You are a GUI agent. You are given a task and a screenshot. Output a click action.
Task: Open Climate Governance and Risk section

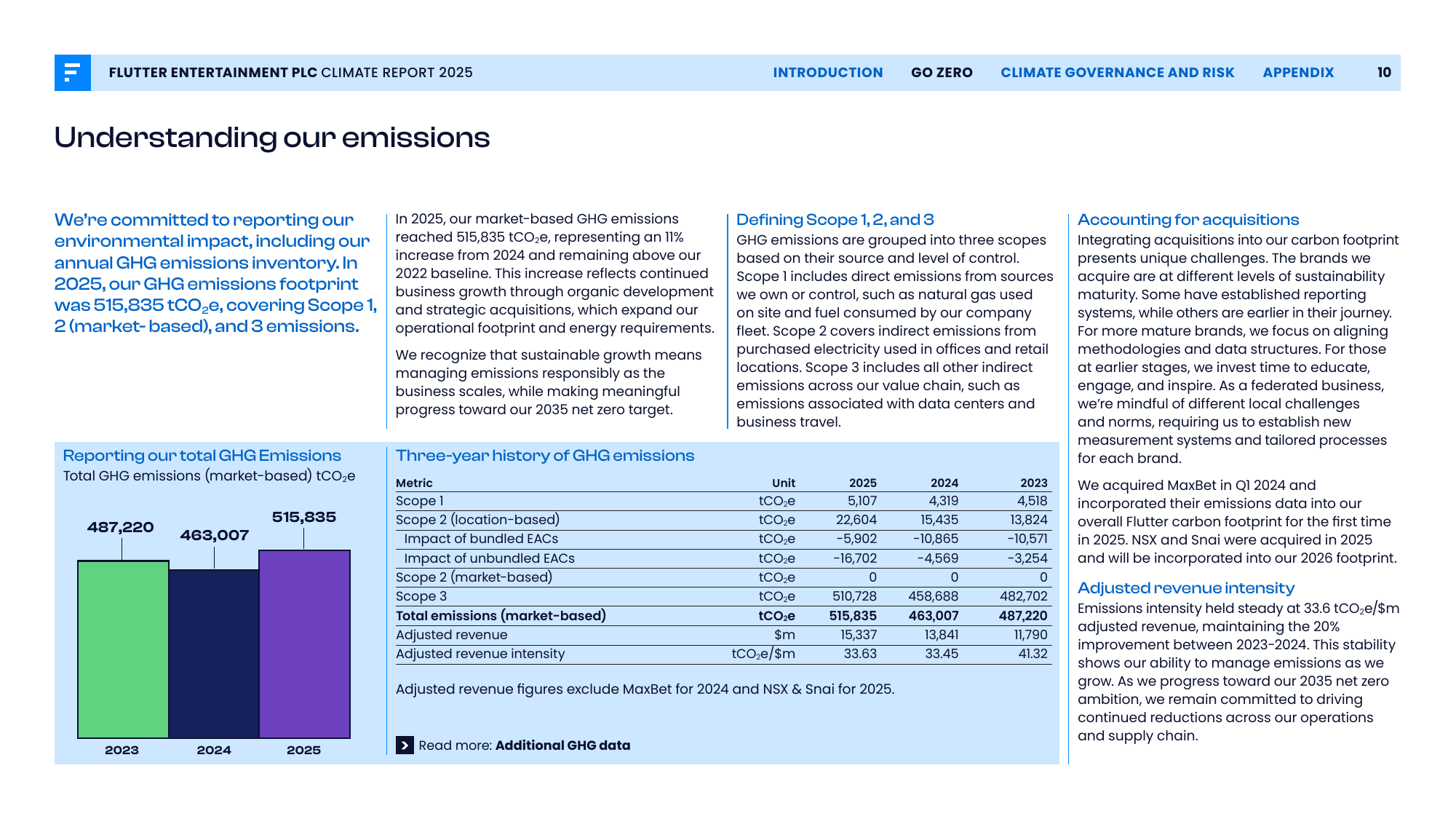pos(1117,73)
